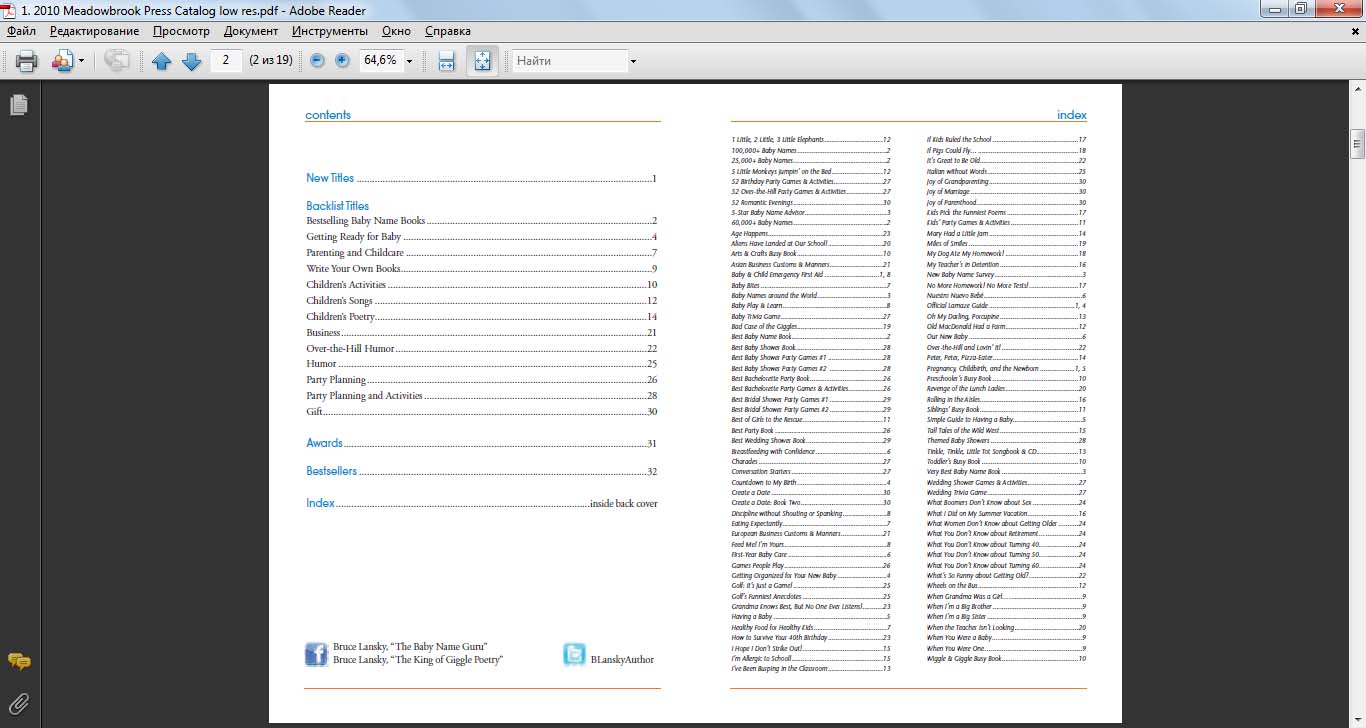Open the Pages thumbnails panel in sidebar
The width and height of the screenshot is (1366, 728).
point(19,104)
